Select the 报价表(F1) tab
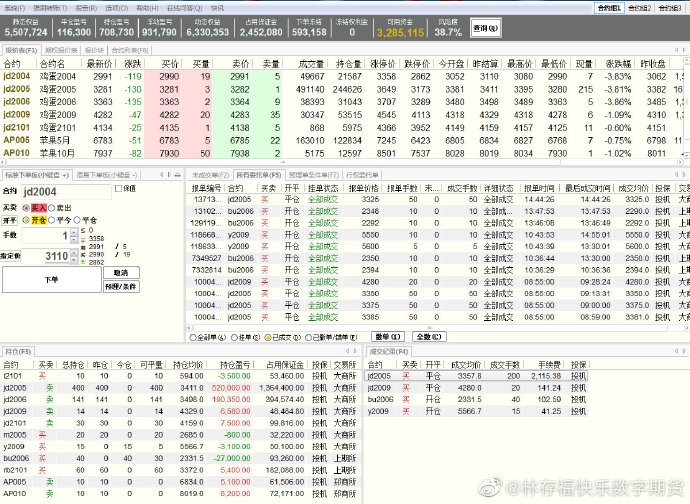The width and height of the screenshot is (690, 504). [21, 50]
